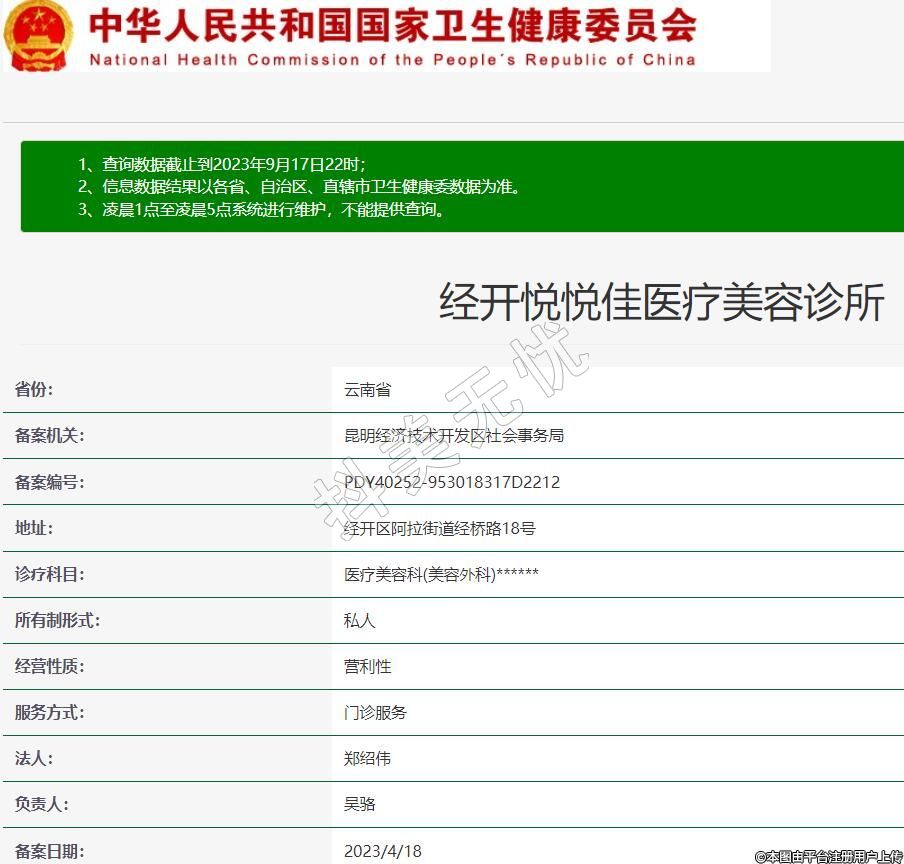
Task: Click the 云南省 province value
Action: tap(367, 390)
